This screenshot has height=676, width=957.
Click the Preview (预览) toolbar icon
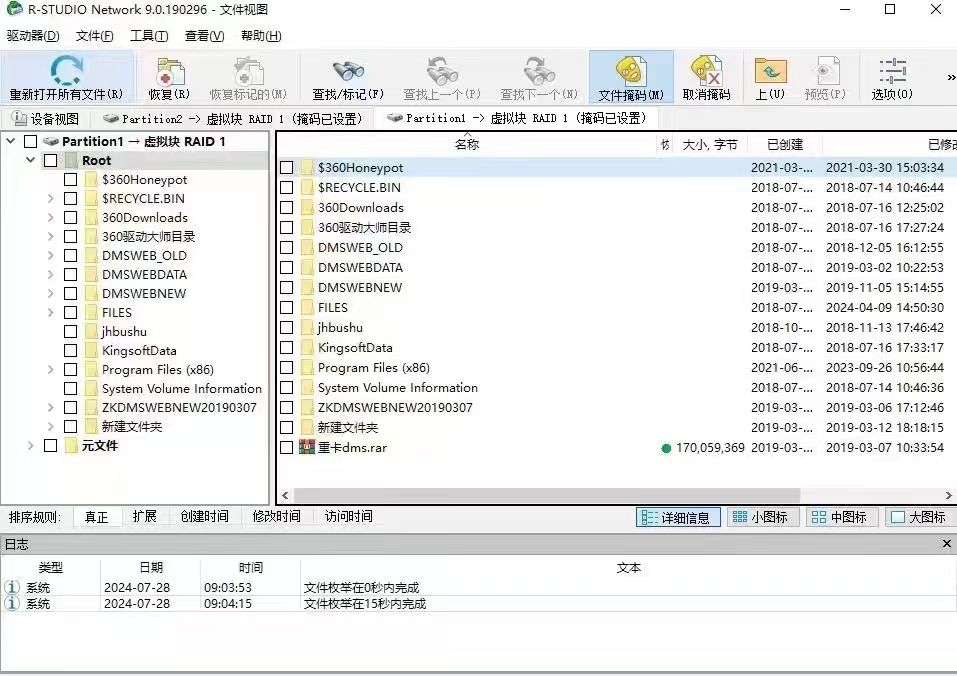pyautogui.click(x=825, y=71)
